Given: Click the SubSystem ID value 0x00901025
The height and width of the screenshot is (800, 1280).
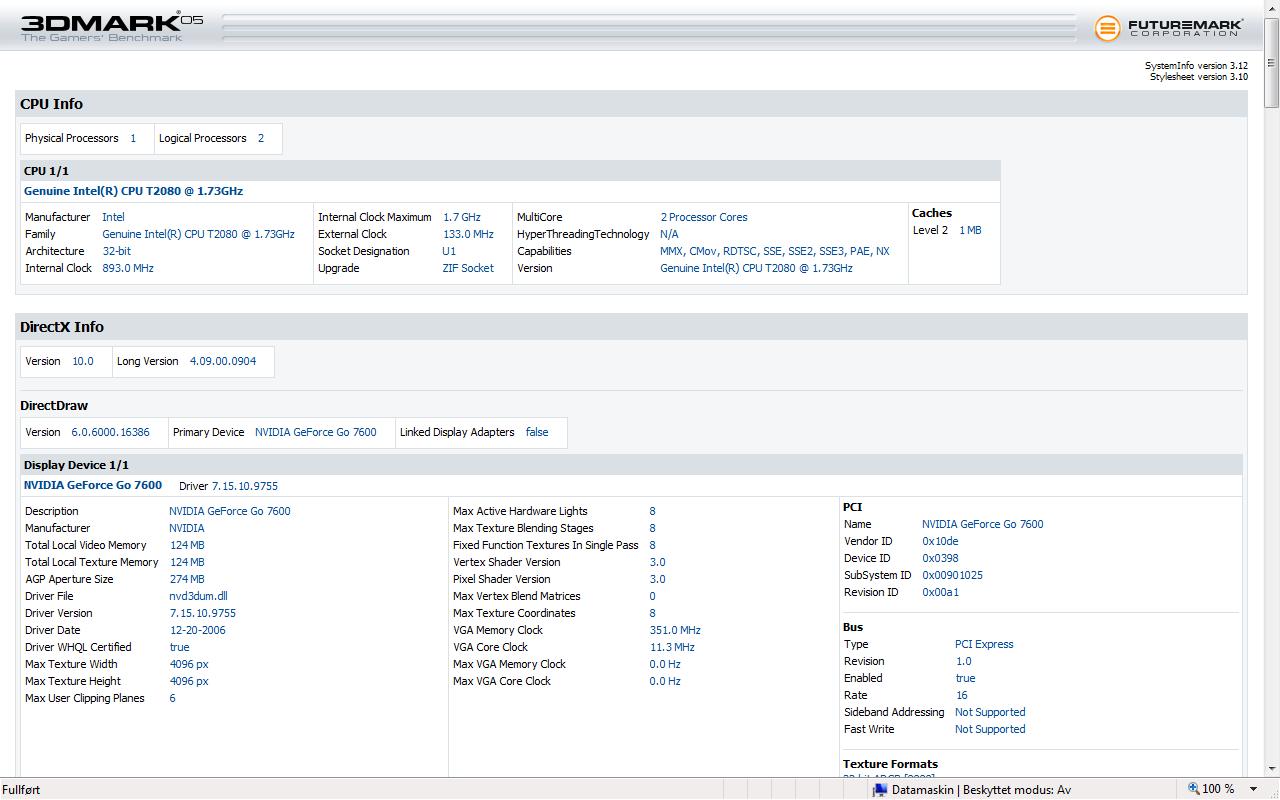Looking at the screenshot, I should coord(952,575).
